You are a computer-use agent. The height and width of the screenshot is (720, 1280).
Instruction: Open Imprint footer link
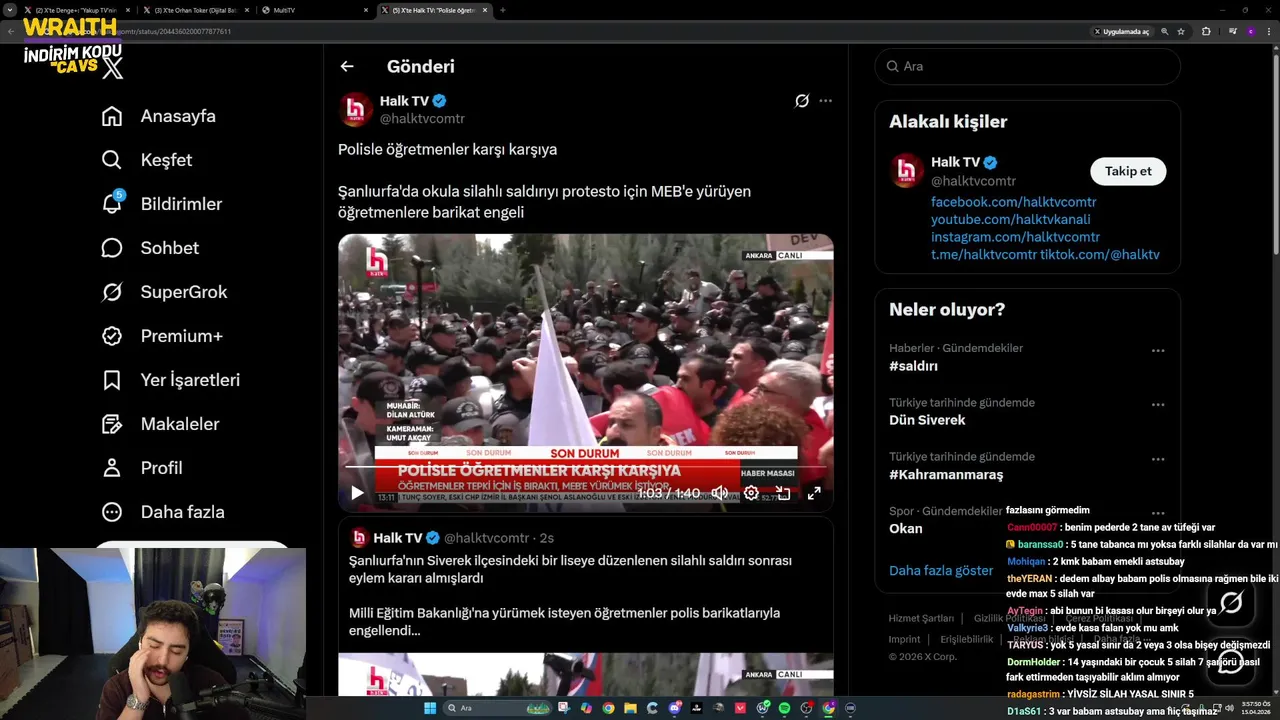[x=904, y=639]
